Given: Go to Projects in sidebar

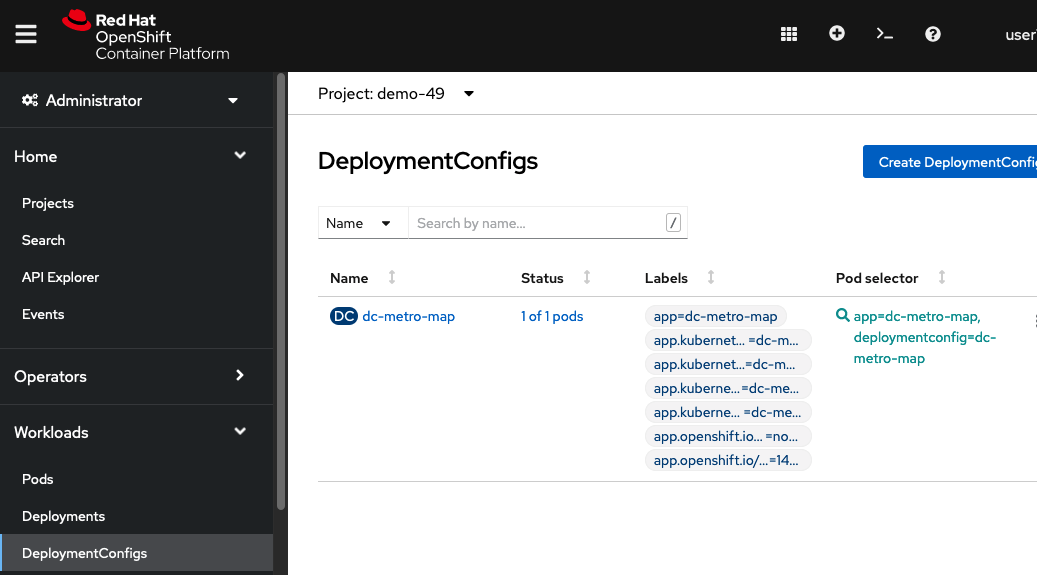Looking at the screenshot, I should [x=48, y=203].
